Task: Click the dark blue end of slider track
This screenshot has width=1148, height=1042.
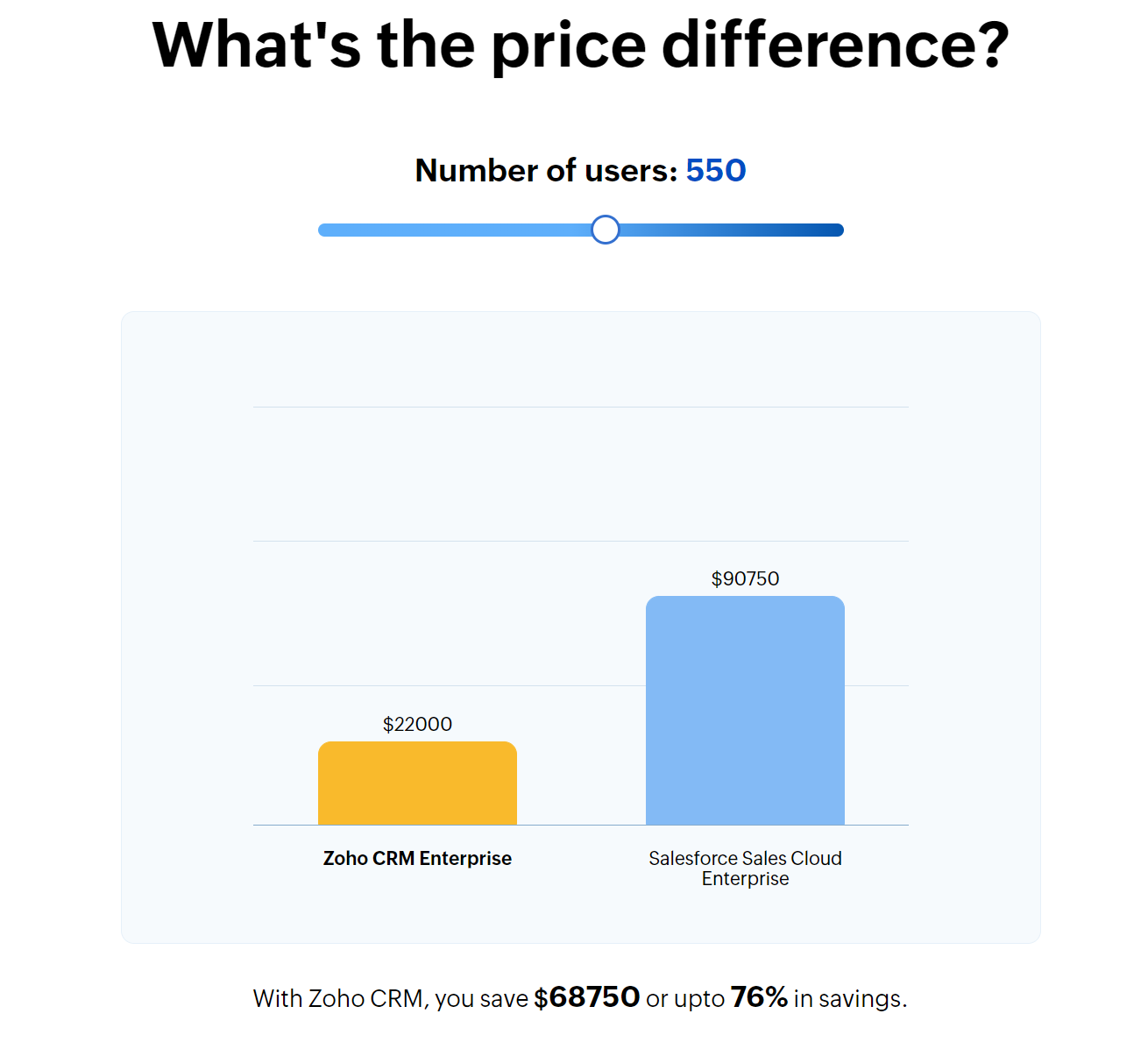Action: pos(824,230)
